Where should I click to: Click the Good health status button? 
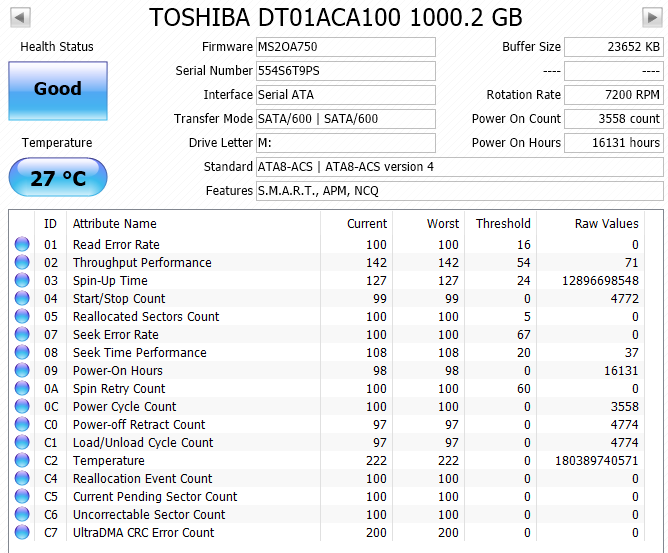(58, 91)
